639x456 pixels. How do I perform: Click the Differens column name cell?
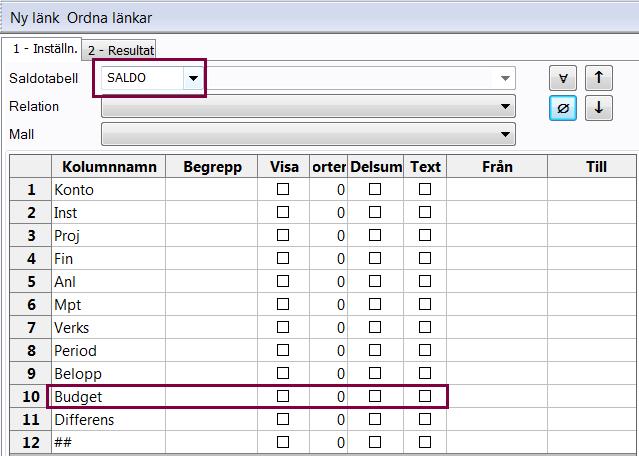point(109,420)
